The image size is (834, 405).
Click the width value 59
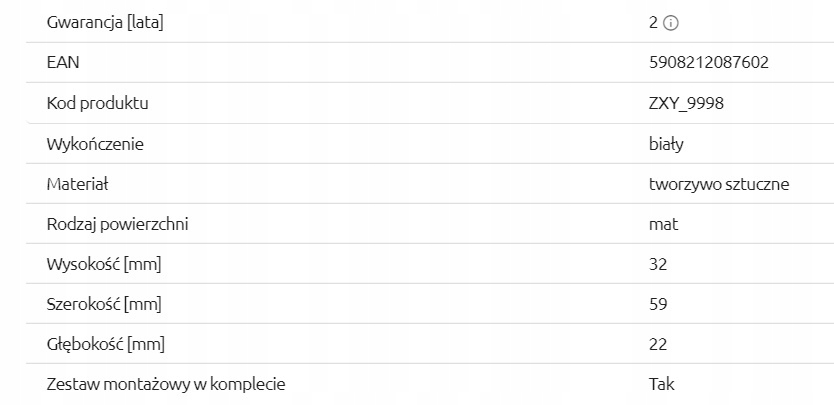click(x=658, y=304)
